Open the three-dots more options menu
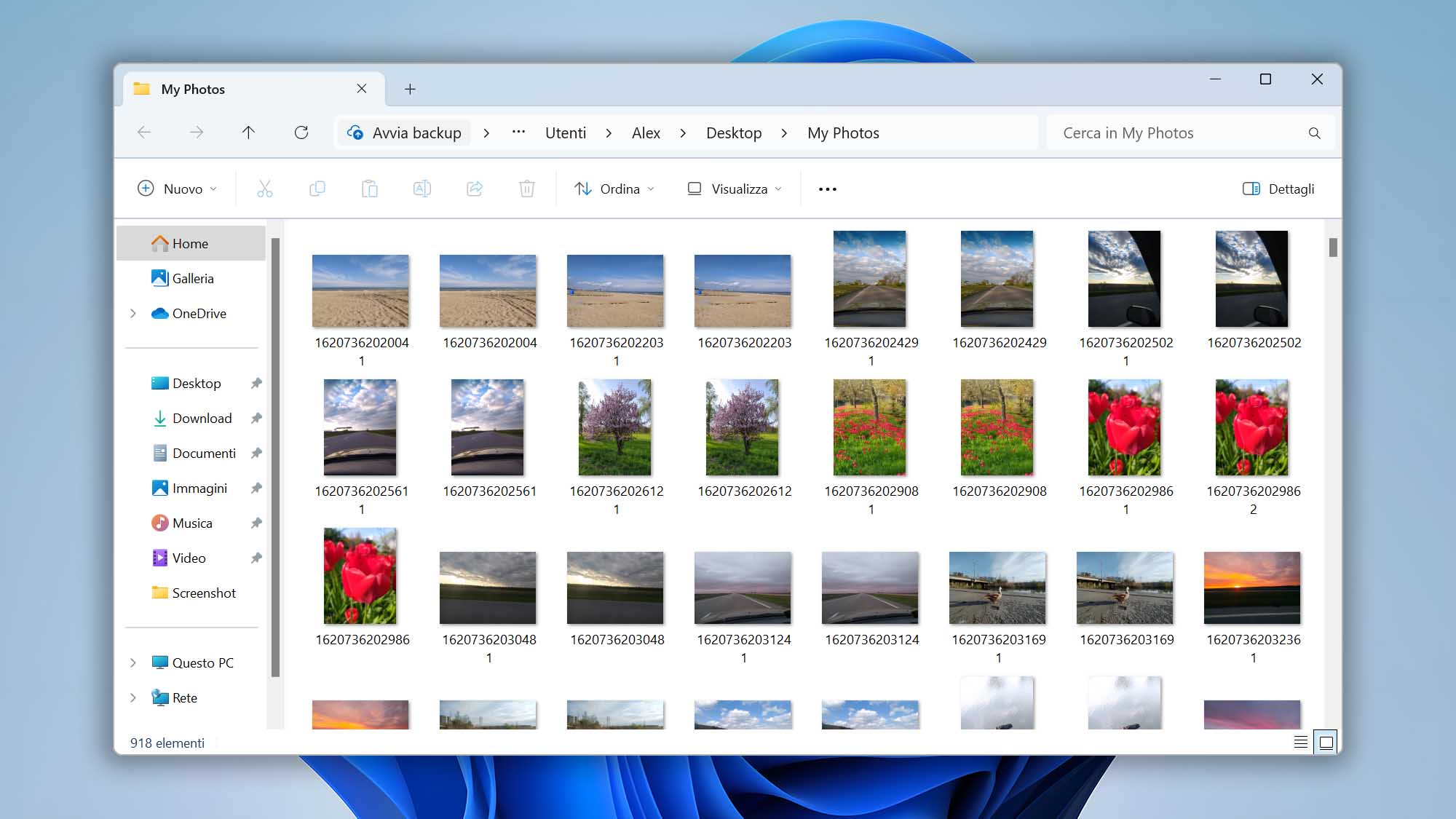 point(827,189)
